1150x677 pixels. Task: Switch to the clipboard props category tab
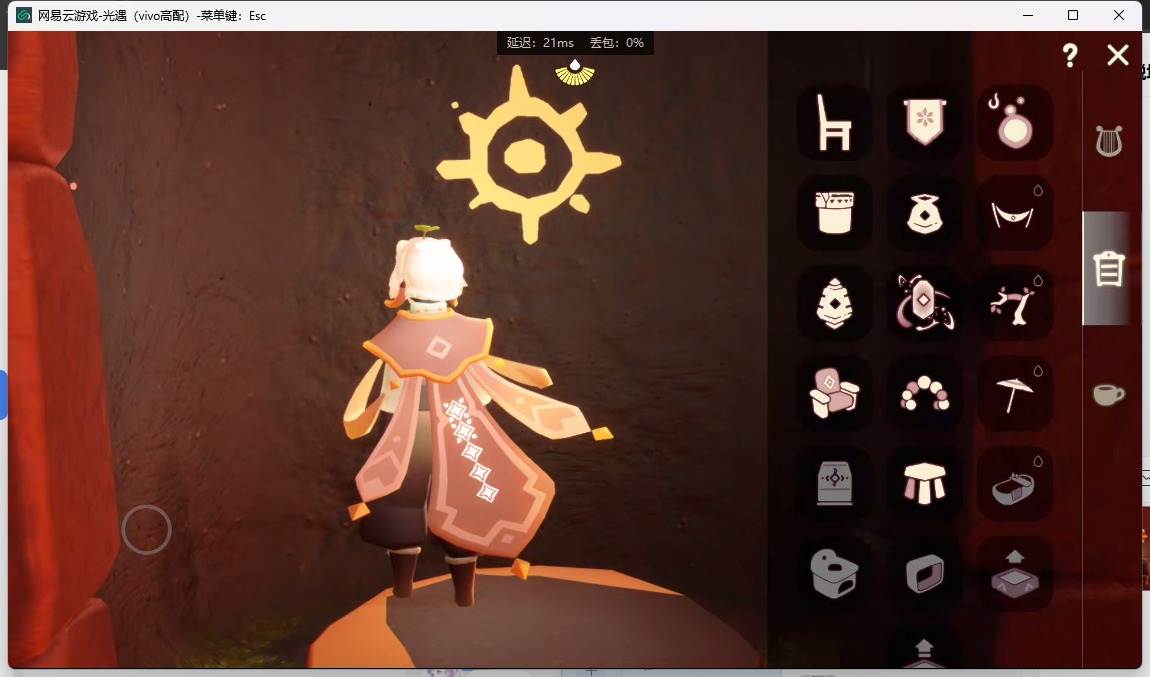tap(1108, 268)
